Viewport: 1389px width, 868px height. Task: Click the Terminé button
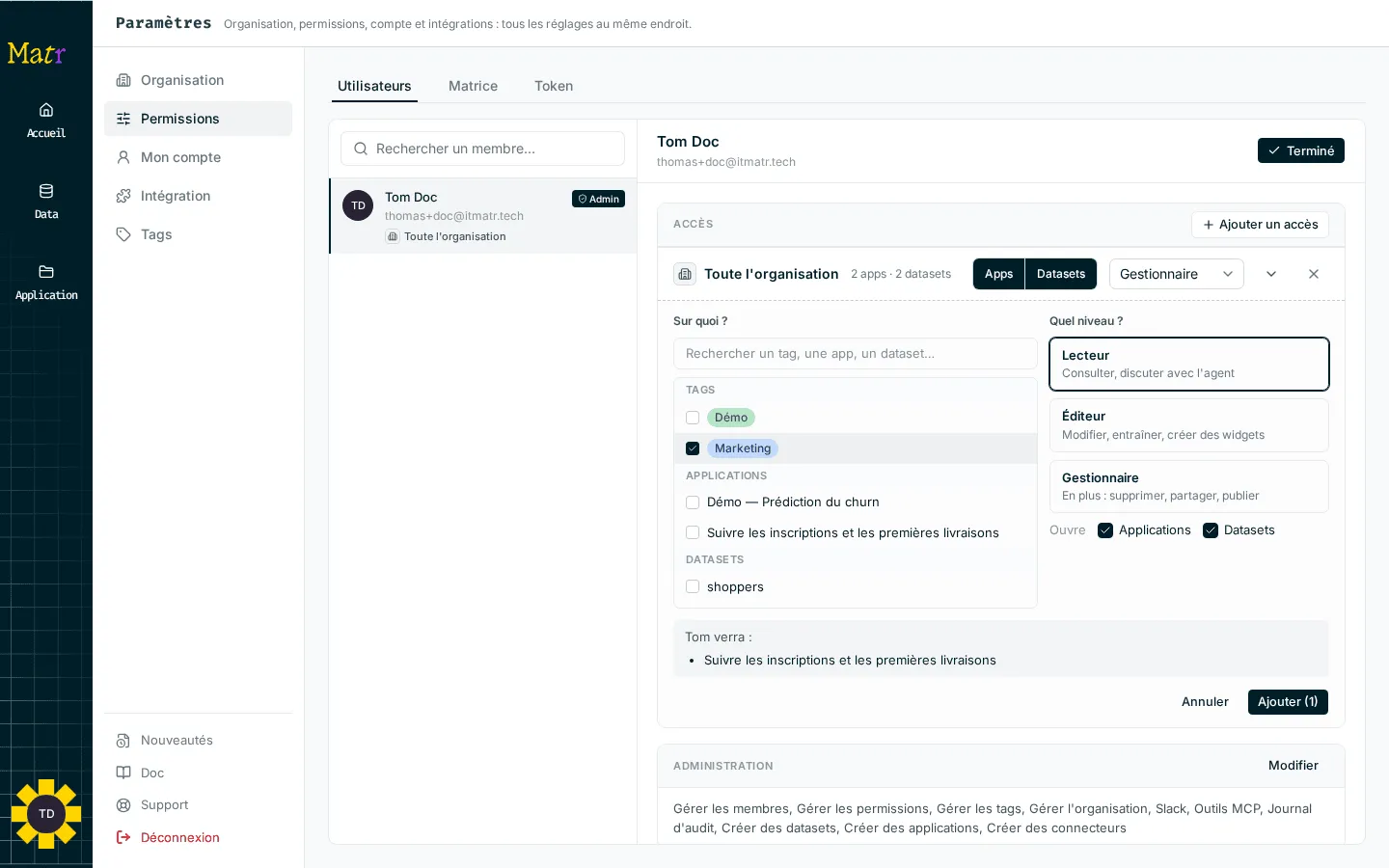click(1301, 150)
